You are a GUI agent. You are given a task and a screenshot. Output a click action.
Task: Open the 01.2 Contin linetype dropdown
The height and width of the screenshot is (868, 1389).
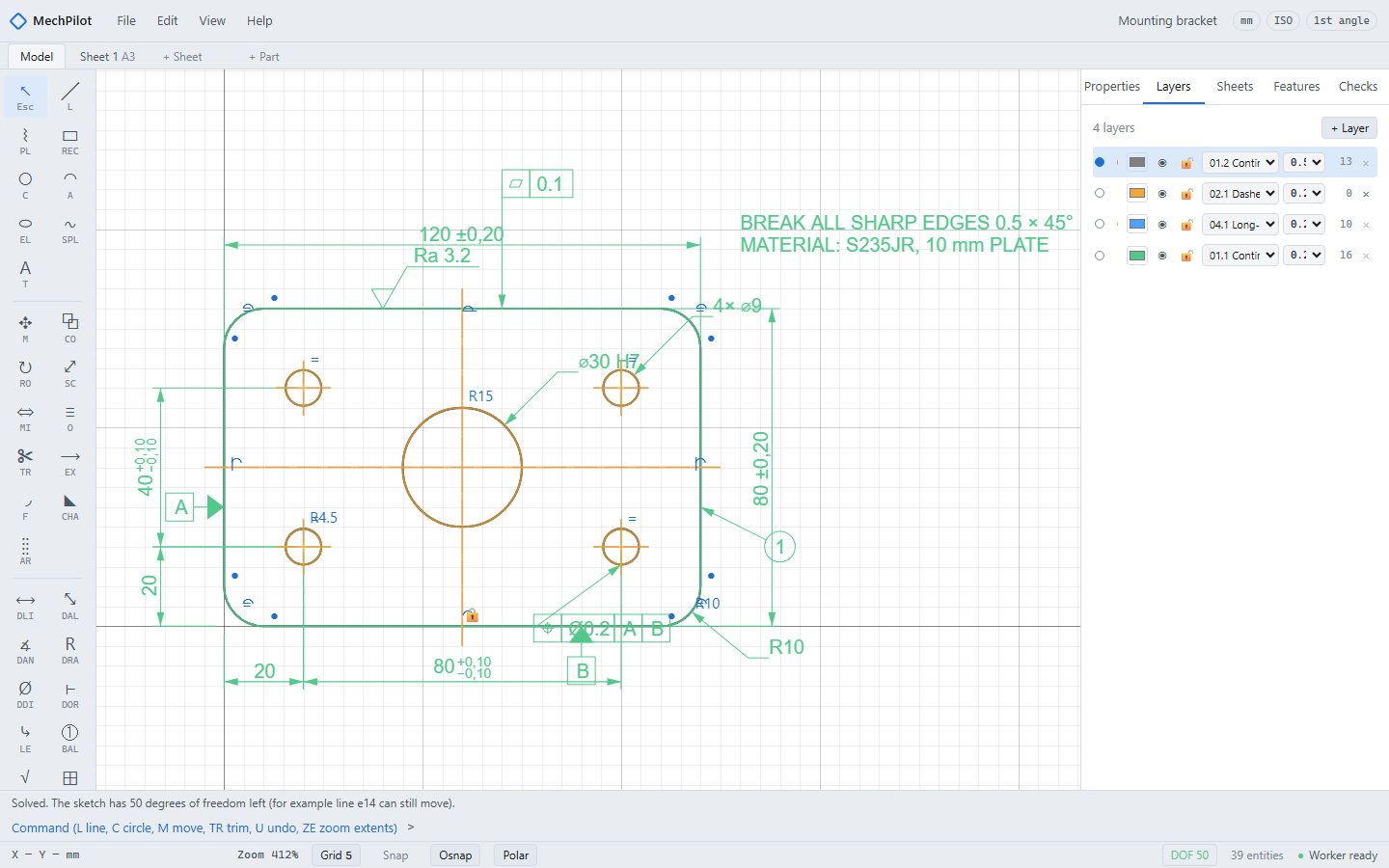pyautogui.click(x=1239, y=163)
